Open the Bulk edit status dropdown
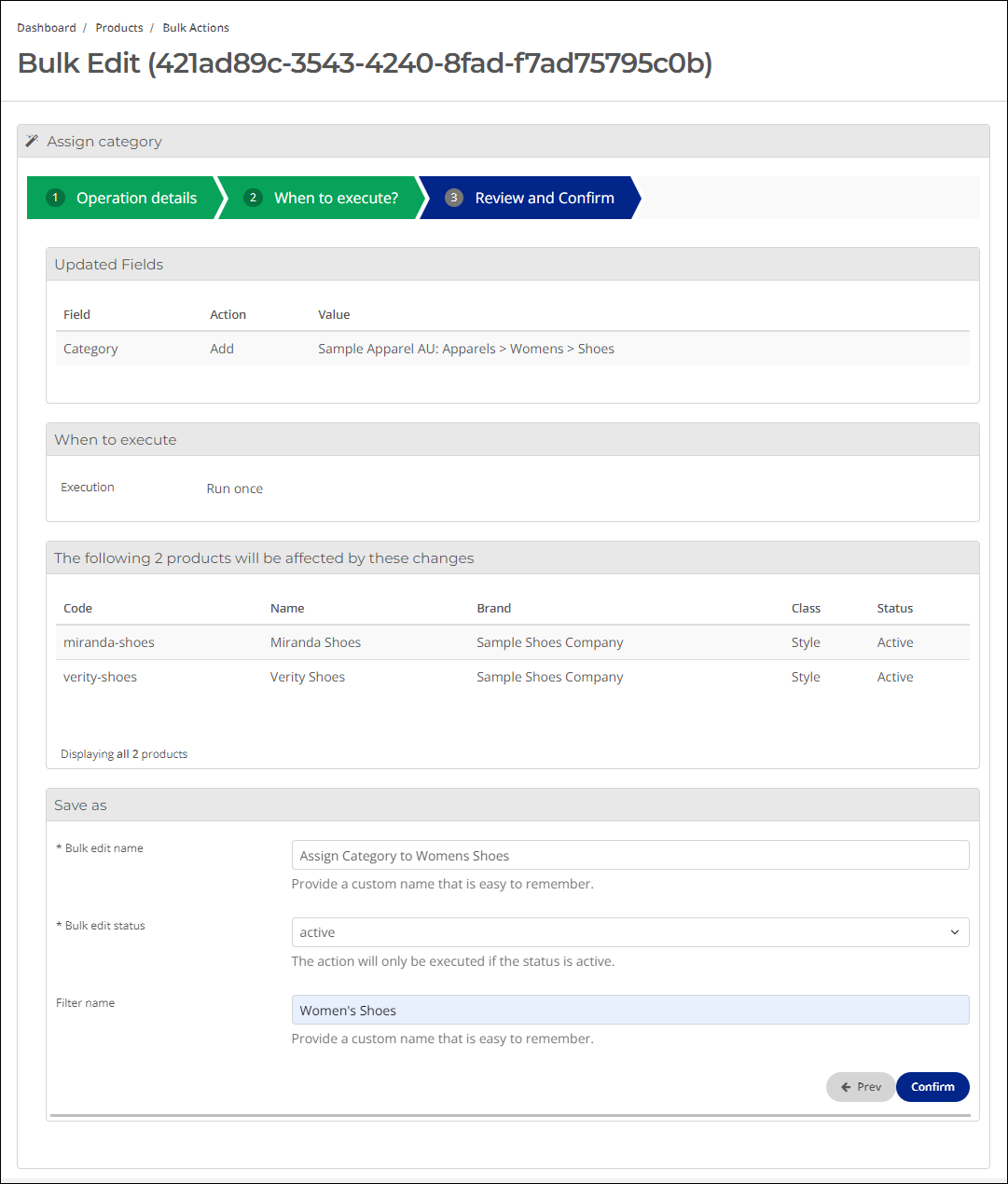This screenshot has height=1184, width=1008. pyautogui.click(x=630, y=932)
